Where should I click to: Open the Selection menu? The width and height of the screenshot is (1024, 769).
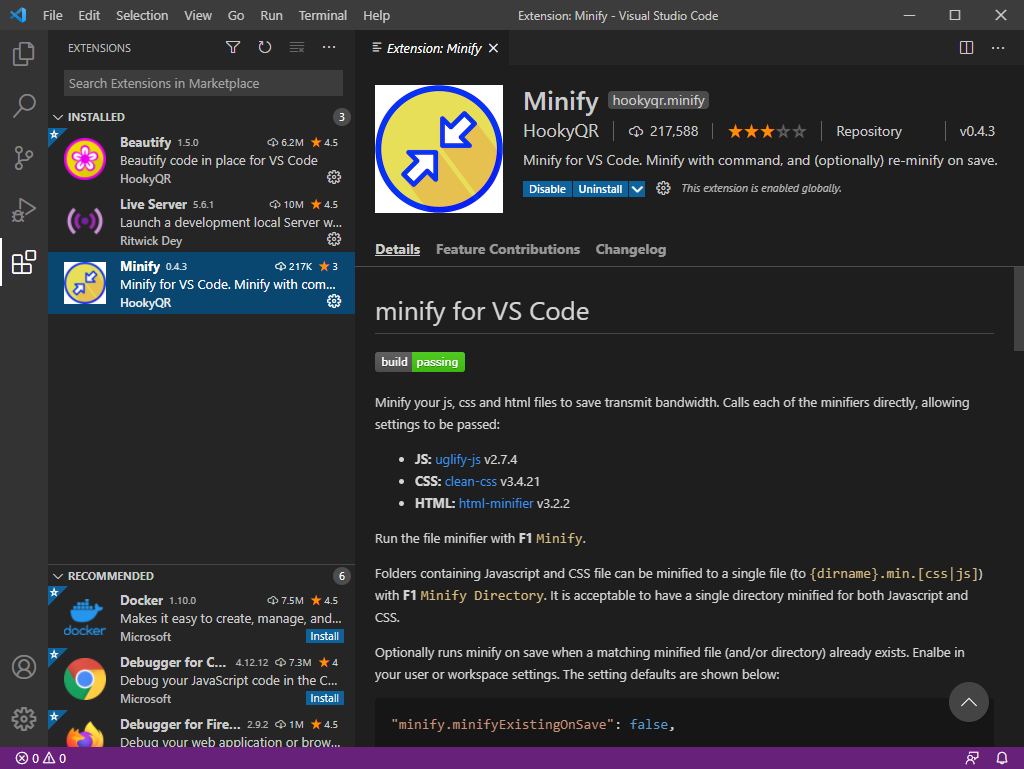tap(142, 15)
